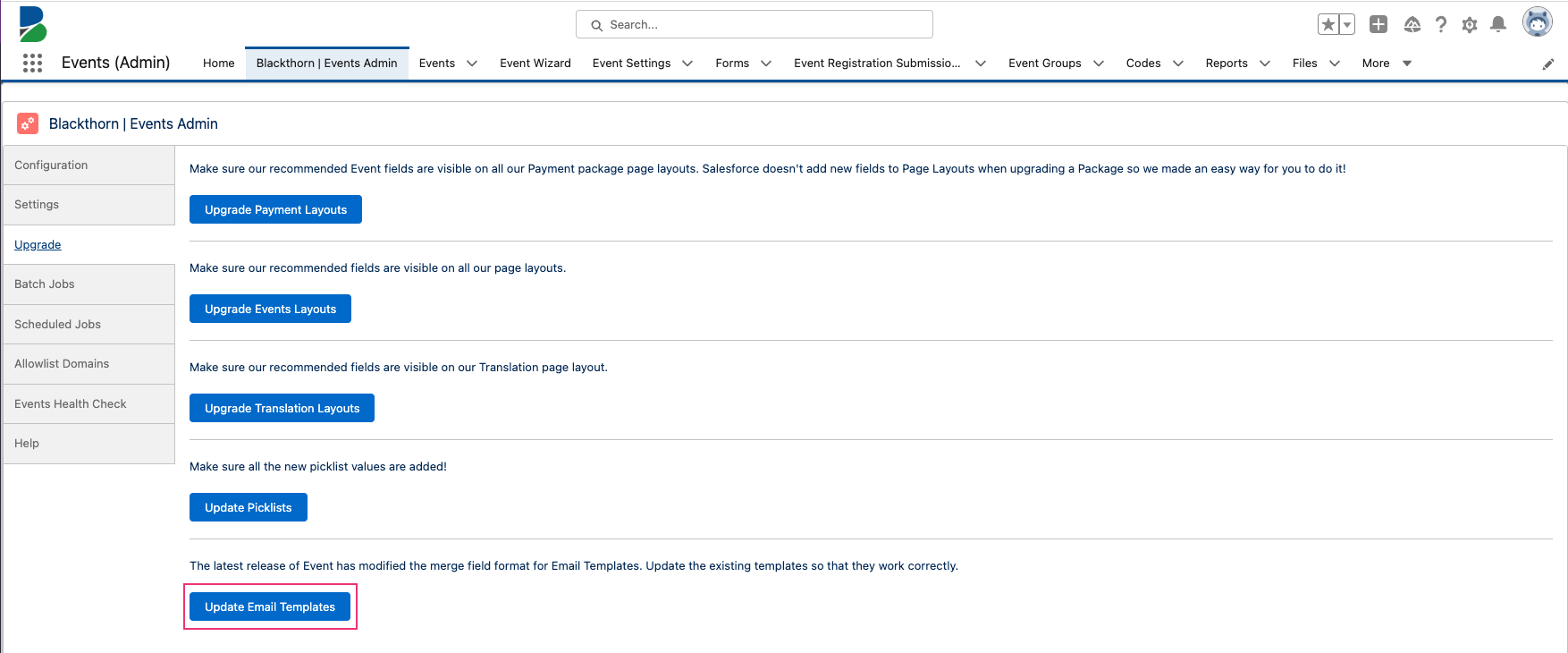Viewport: 1568px width, 653px height.
Task: Select Settings in the sidebar
Action: pos(89,205)
